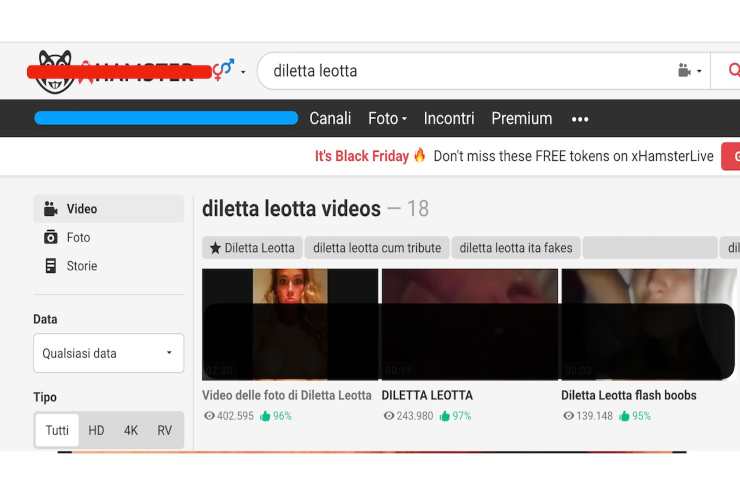The height and width of the screenshot is (500, 740).
Task: Filter results by RV type
Action: [x=165, y=430]
